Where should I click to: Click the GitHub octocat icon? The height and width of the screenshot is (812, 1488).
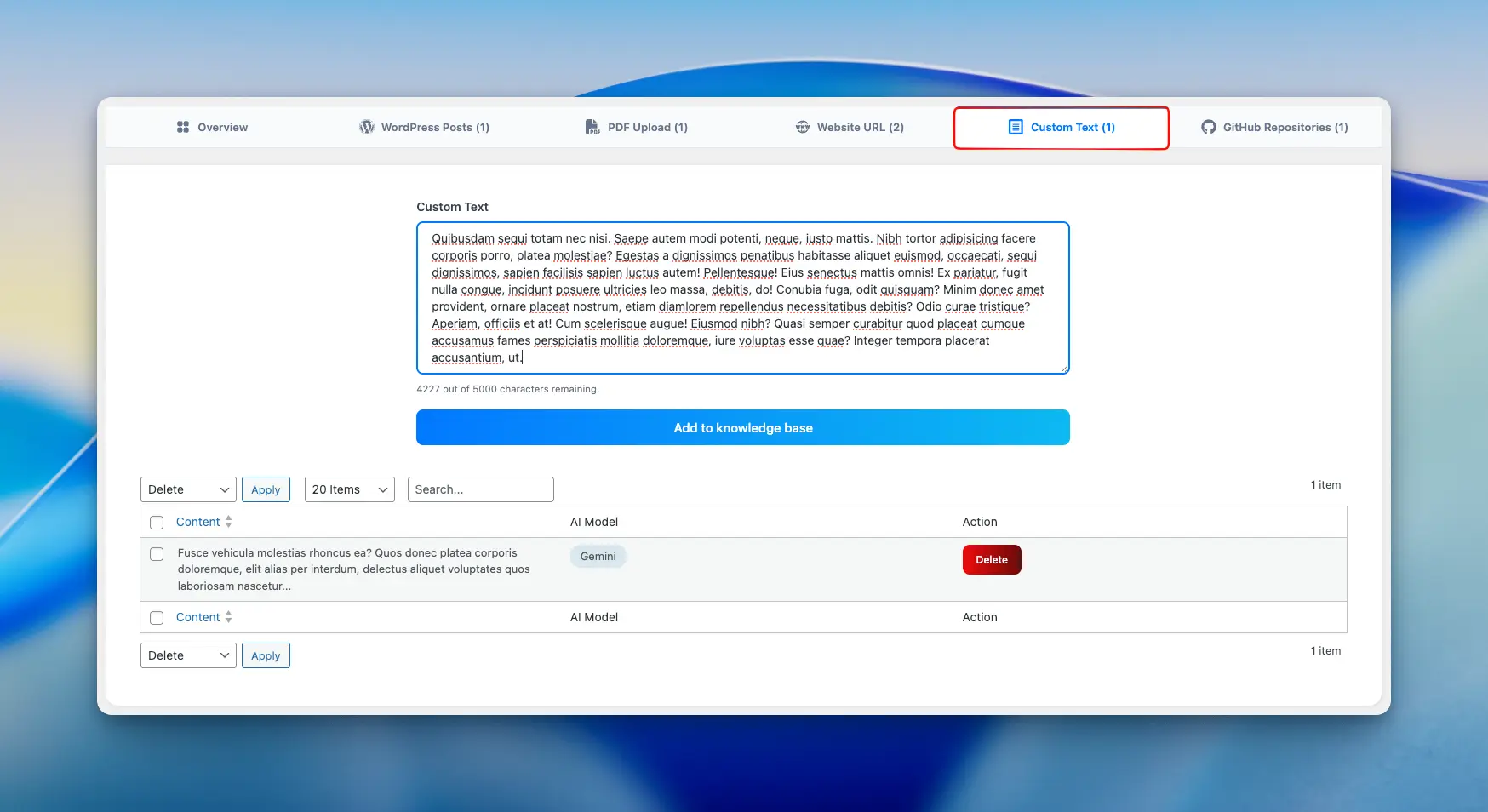pyautogui.click(x=1209, y=127)
